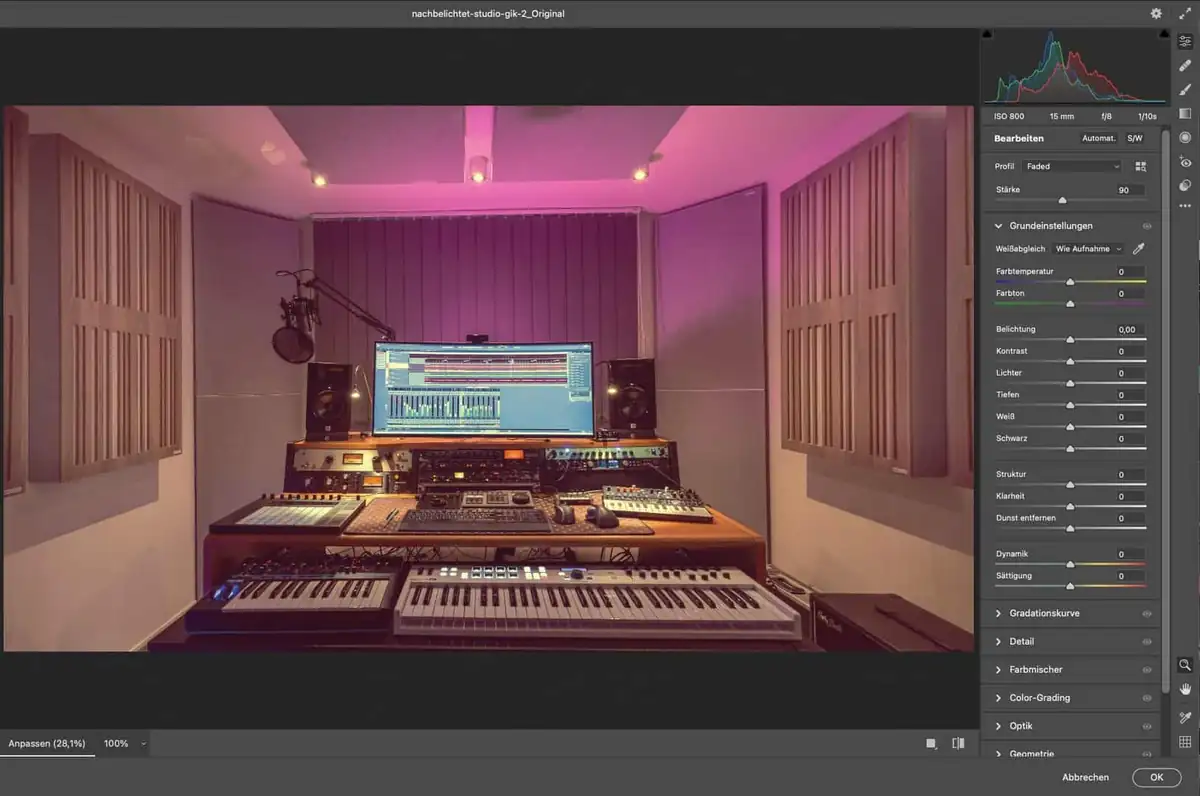The width and height of the screenshot is (1200, 796).
Task: Select the red-eye removal tool
Action: [1185, 161]
